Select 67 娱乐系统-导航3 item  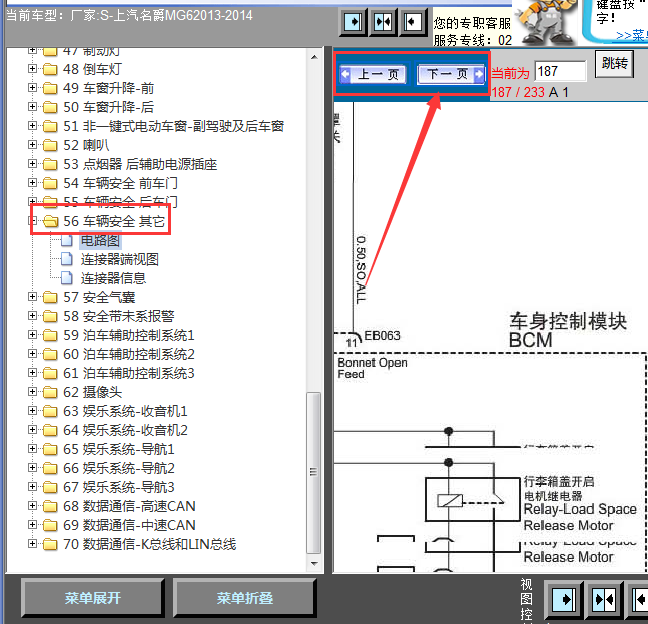click(x=119, y=487)
